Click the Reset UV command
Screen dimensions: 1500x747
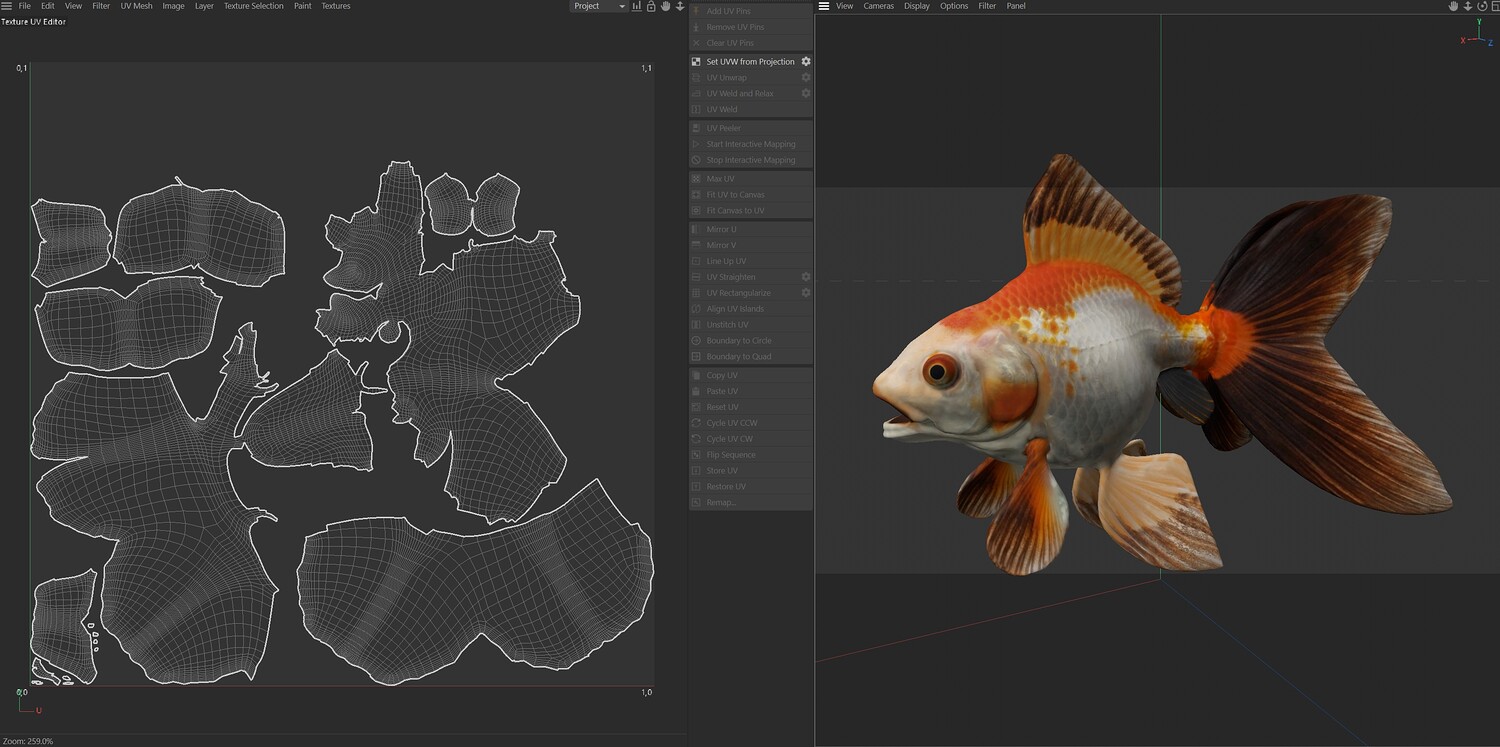click(x=751, y=407)
